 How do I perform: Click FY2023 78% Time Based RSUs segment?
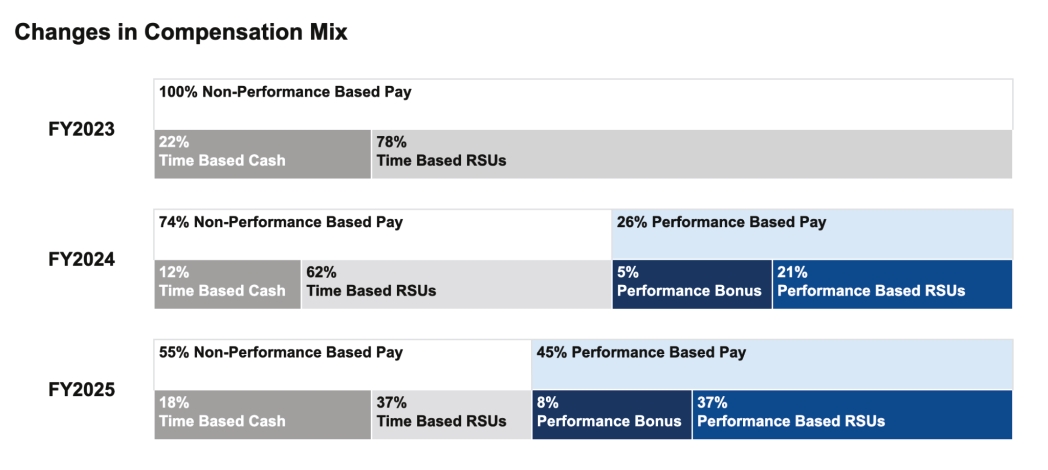coord(691,155)
